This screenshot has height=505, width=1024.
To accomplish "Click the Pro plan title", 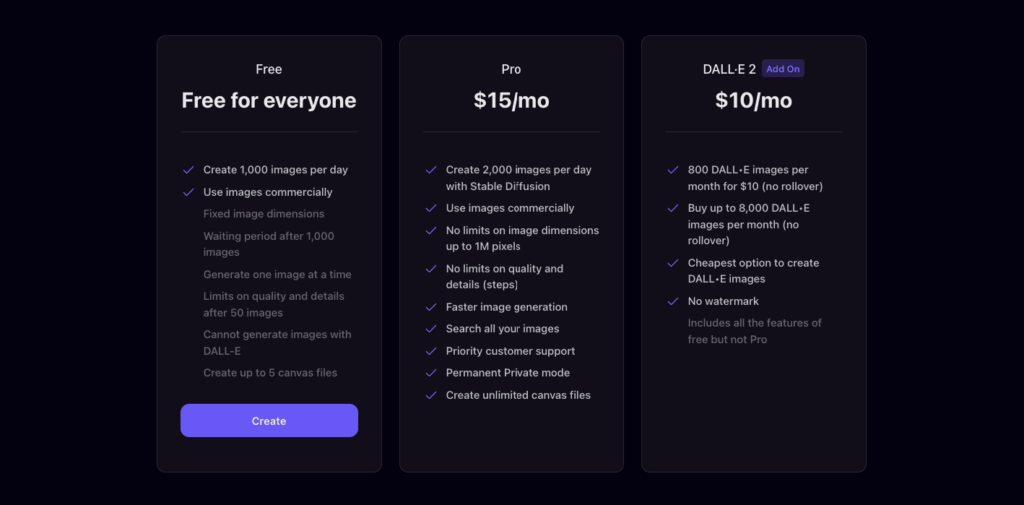I will coord(511,69).
